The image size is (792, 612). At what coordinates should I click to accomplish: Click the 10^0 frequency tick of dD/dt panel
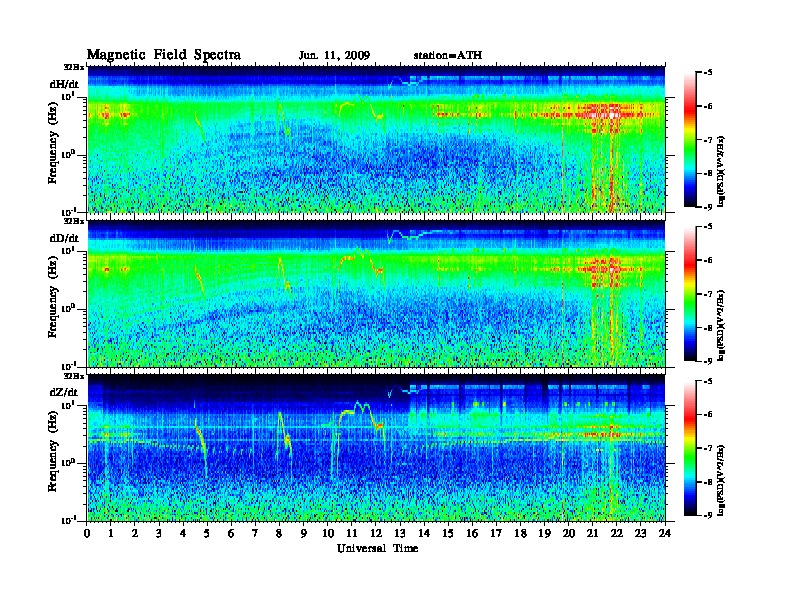click(67, 308)
